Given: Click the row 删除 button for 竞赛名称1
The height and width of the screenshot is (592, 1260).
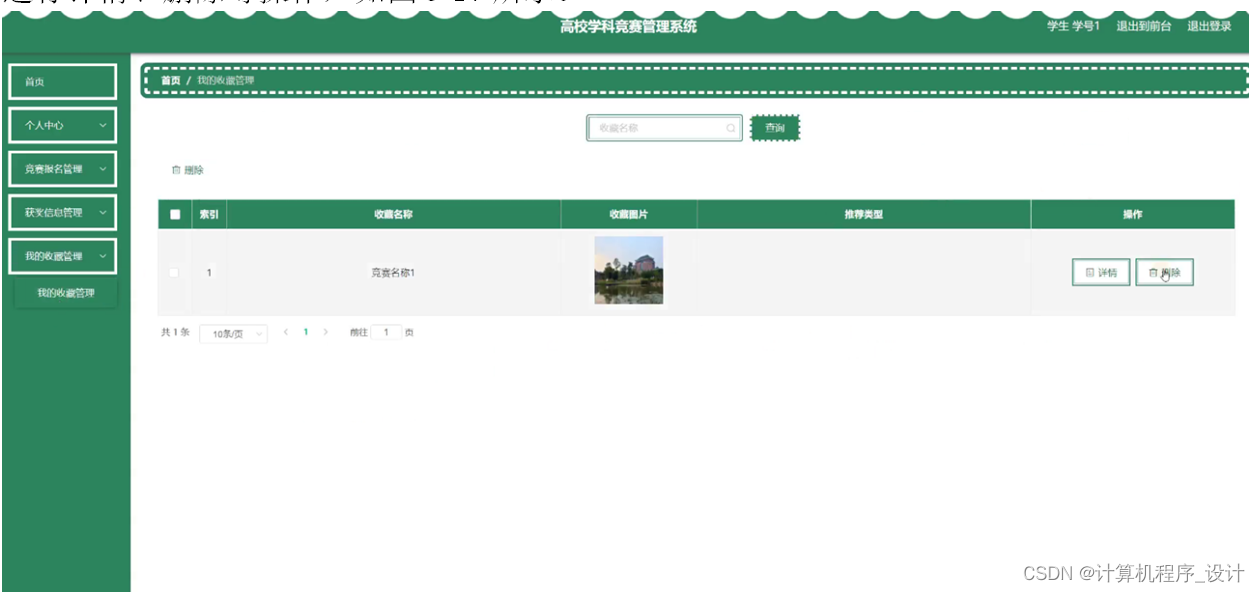Looking at the screenshot, I should (x=1165, y=272).
